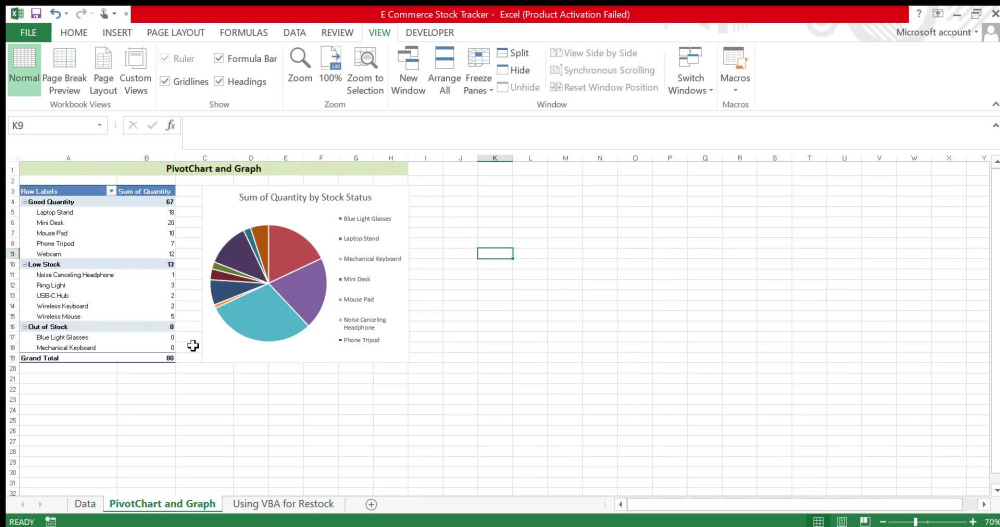
Task: Open Excel Help question mark
Action: coord(918,13)
